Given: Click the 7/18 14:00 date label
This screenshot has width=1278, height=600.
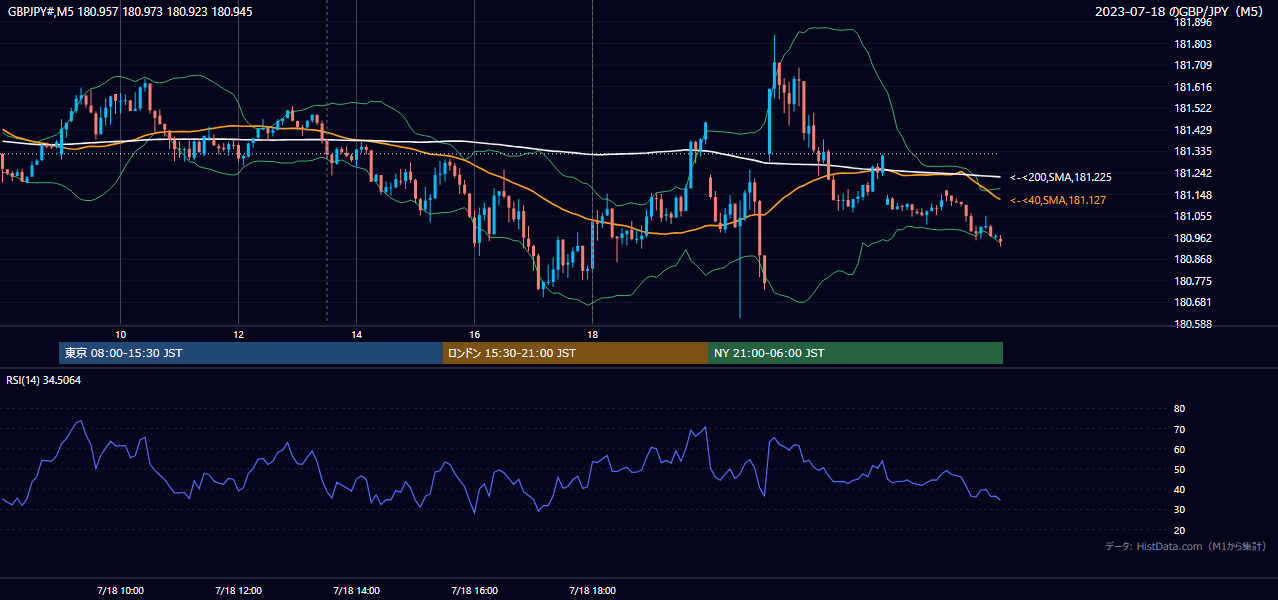Looking at the screenshot, I should coord(356,590).
